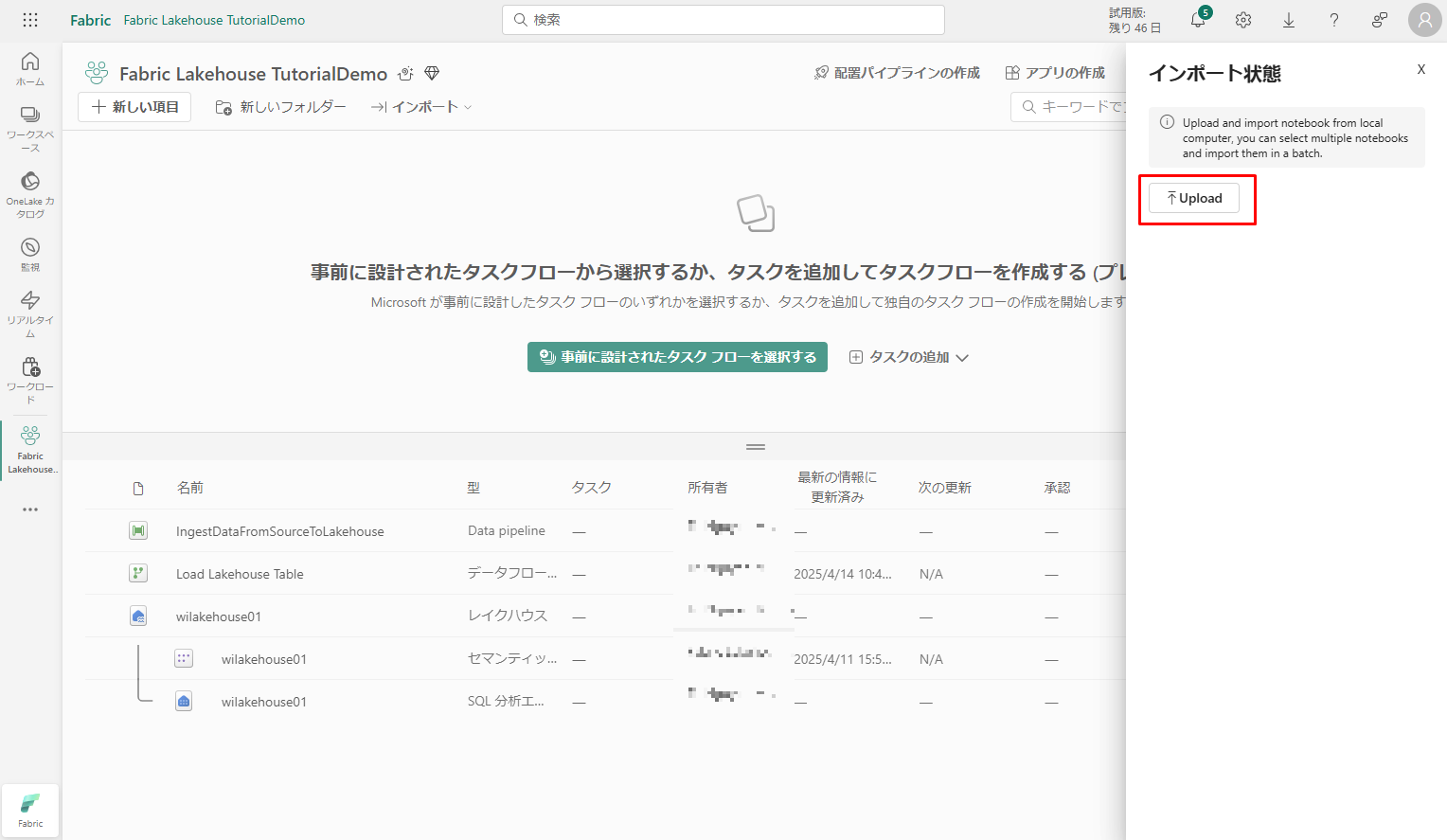Image resolution: width=1447 pixels, height=840 pixels.
Task: Create a new folder with 新しいフォルダー
Action: coord(281,107)
